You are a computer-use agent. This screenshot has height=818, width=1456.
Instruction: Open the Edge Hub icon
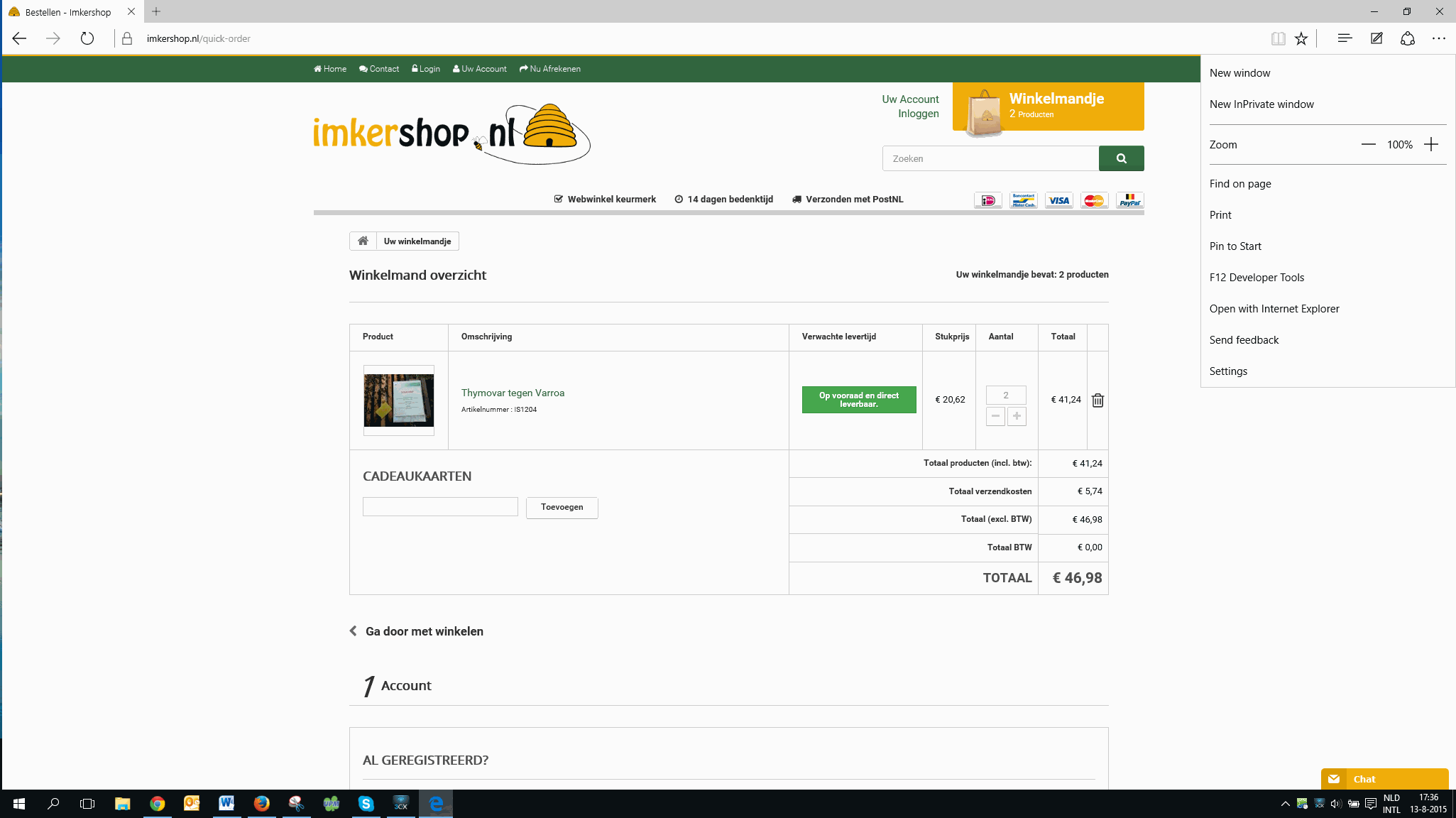[x=1344, y=38]
